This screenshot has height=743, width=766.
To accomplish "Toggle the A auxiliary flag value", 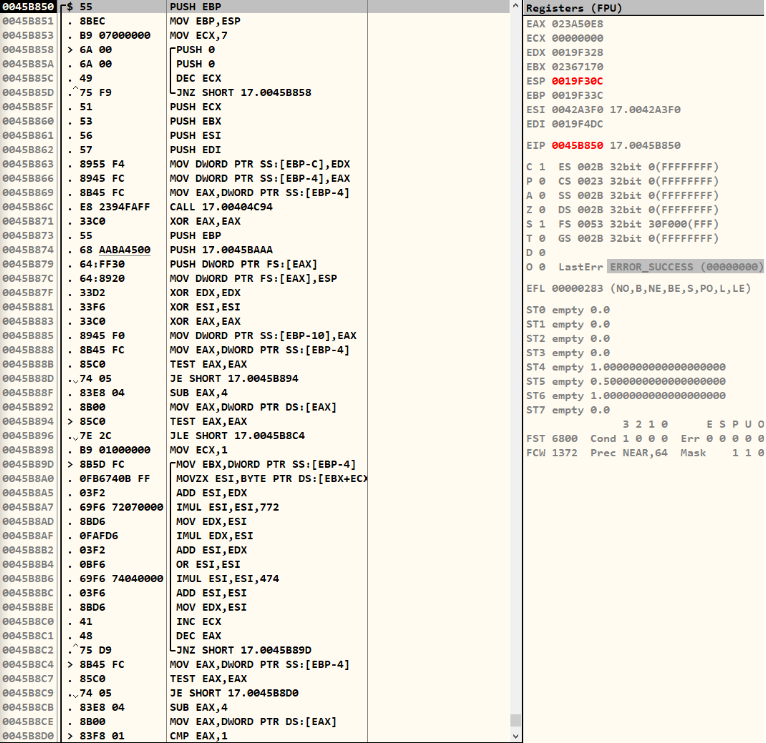I will pyautogui.click(x=542, y=195).
